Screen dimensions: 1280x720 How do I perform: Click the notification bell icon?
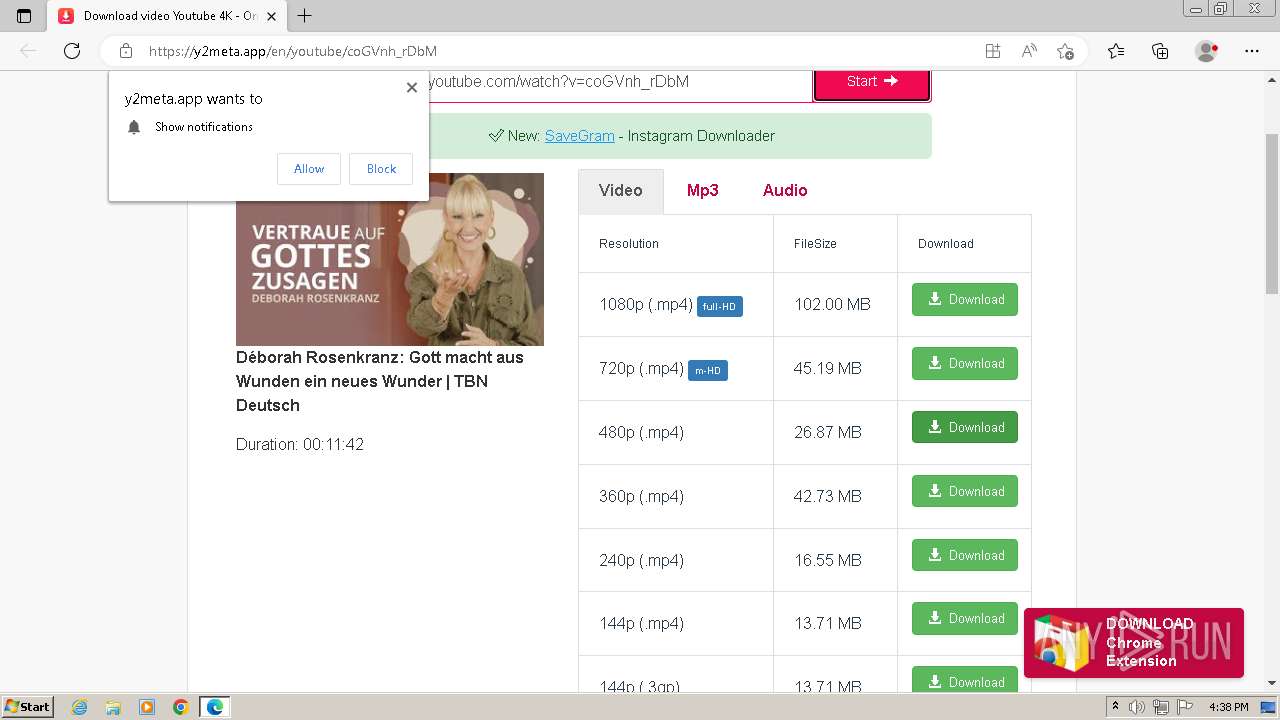(x=134, y=127)
